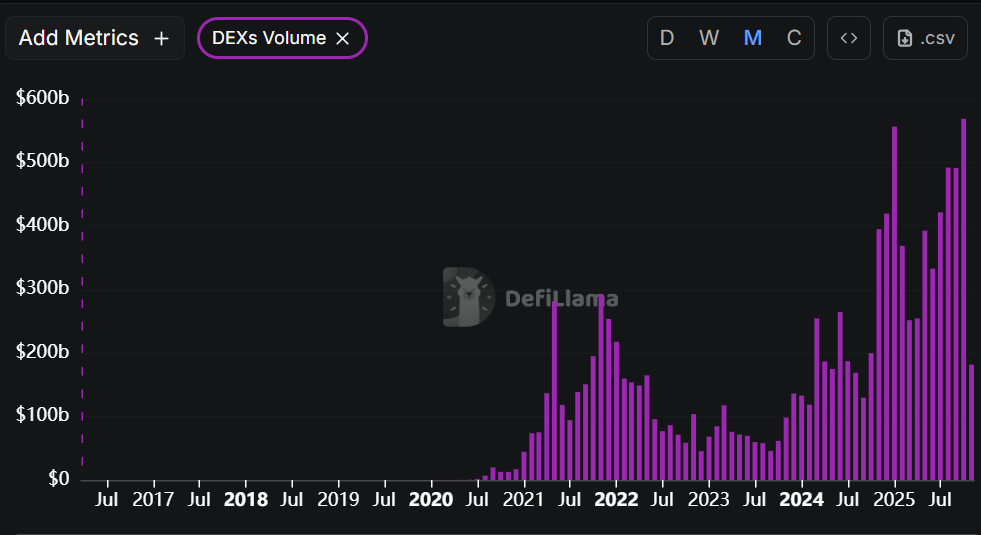
Task: Click the DefiLlama watermark text
Action: (561, 298)
